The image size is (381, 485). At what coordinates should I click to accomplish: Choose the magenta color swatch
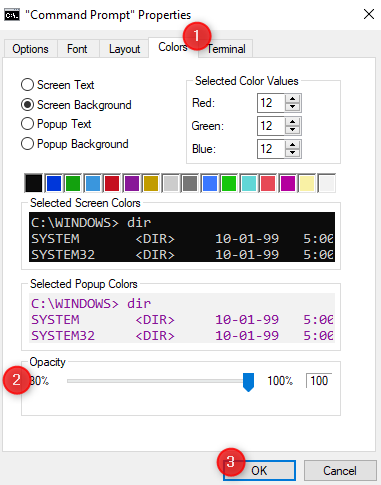pos(288,183)
